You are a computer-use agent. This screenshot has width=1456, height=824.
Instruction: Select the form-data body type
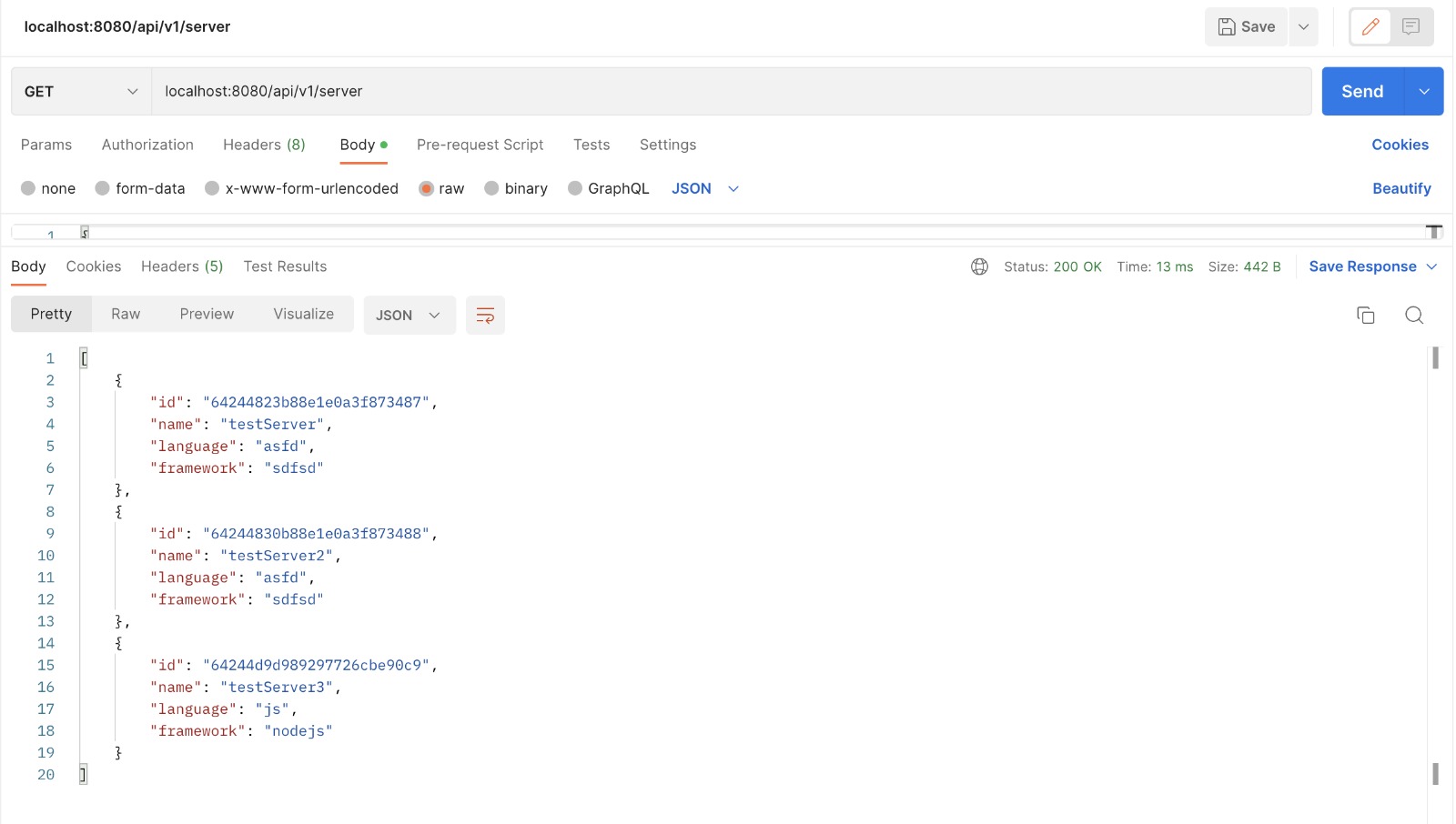click(102, 188)
